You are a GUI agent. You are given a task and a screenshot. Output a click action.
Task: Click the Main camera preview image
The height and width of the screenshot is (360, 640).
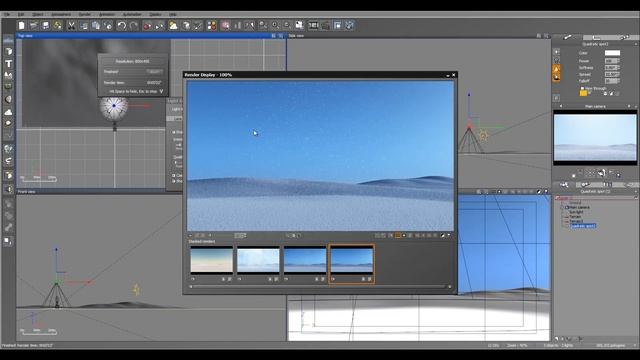(595, 138)
